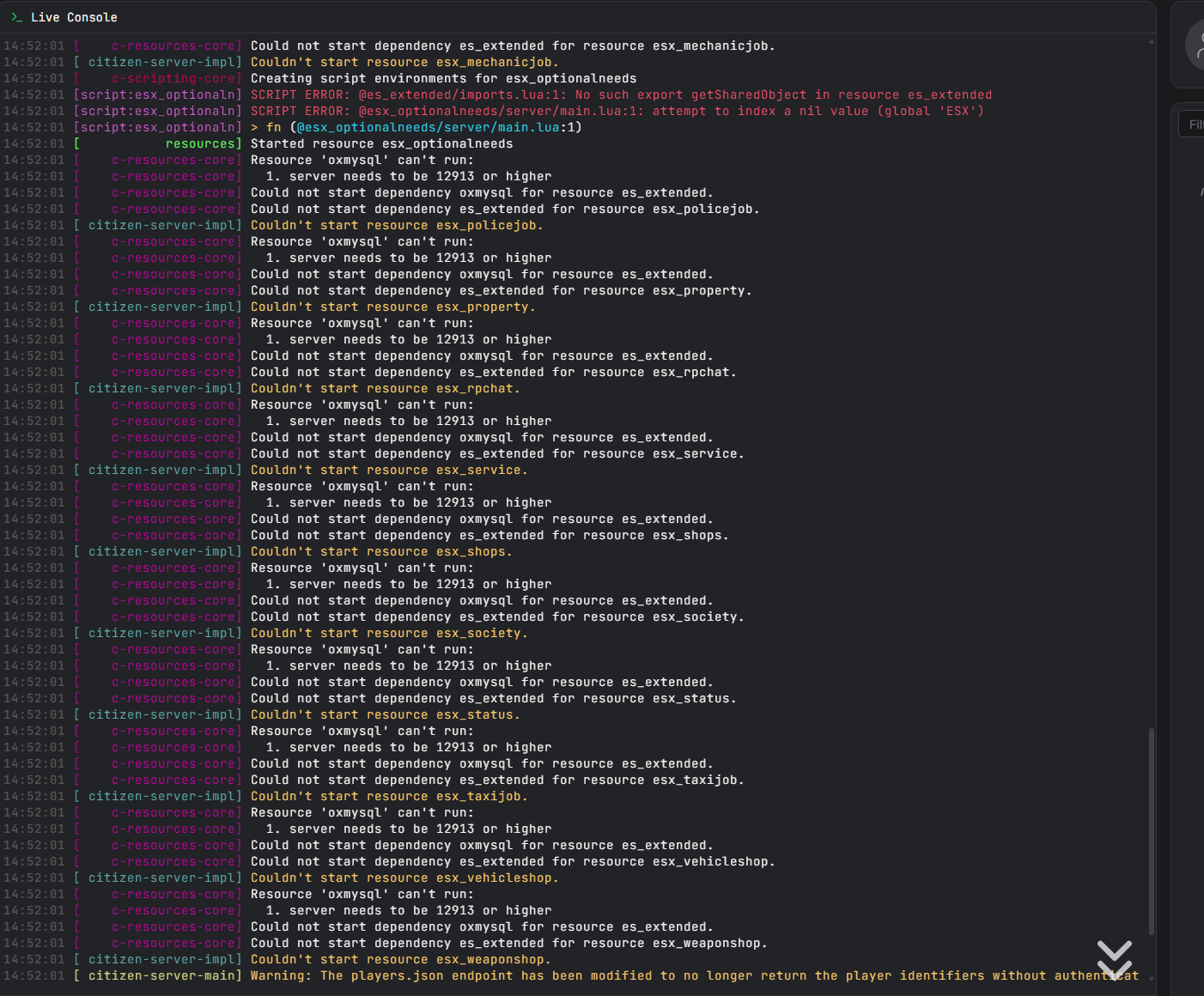The height and width of the screenshot is (996, 1204).
Task: Select line 'Couldn't start resource esx_property.'
Action: coord(392,307)
